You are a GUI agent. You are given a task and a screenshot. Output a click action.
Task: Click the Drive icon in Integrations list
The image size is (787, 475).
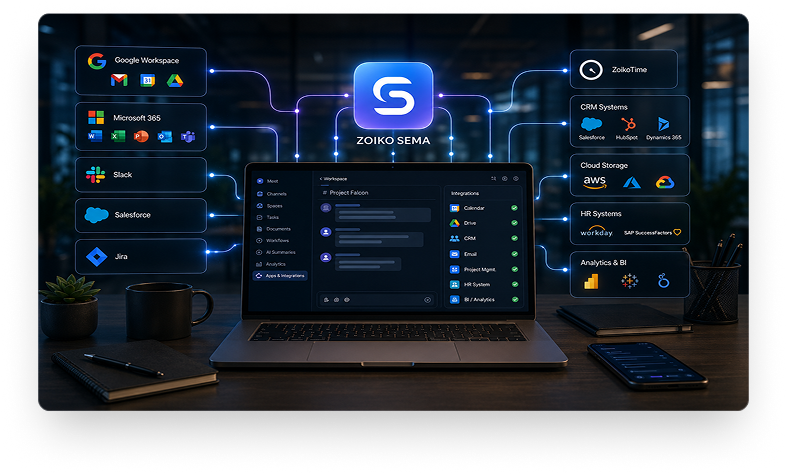pyautogui.click(x=454, y=223)
